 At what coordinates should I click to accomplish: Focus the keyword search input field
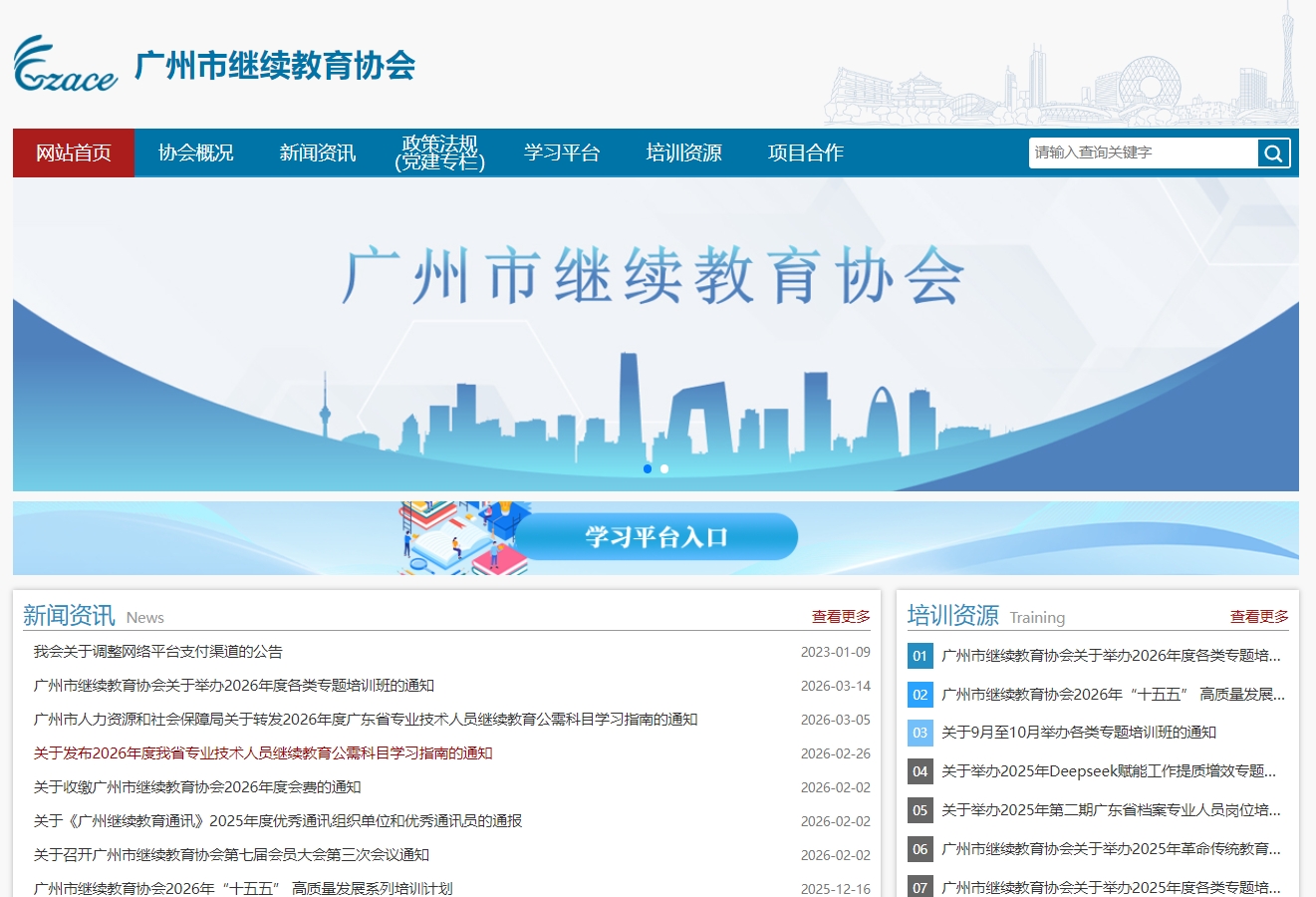coord(1143,153)
